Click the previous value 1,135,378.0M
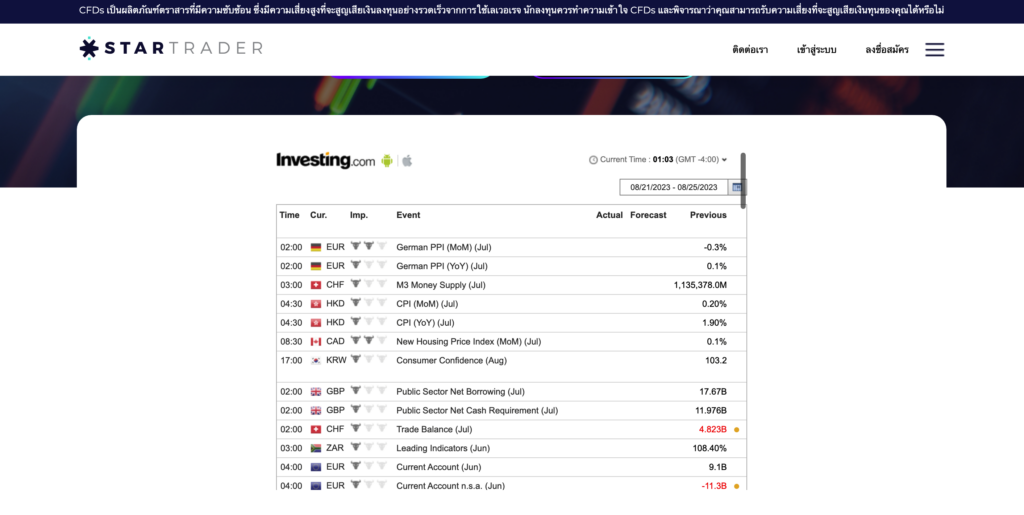The image size is (1024, 515). point(700,285)
